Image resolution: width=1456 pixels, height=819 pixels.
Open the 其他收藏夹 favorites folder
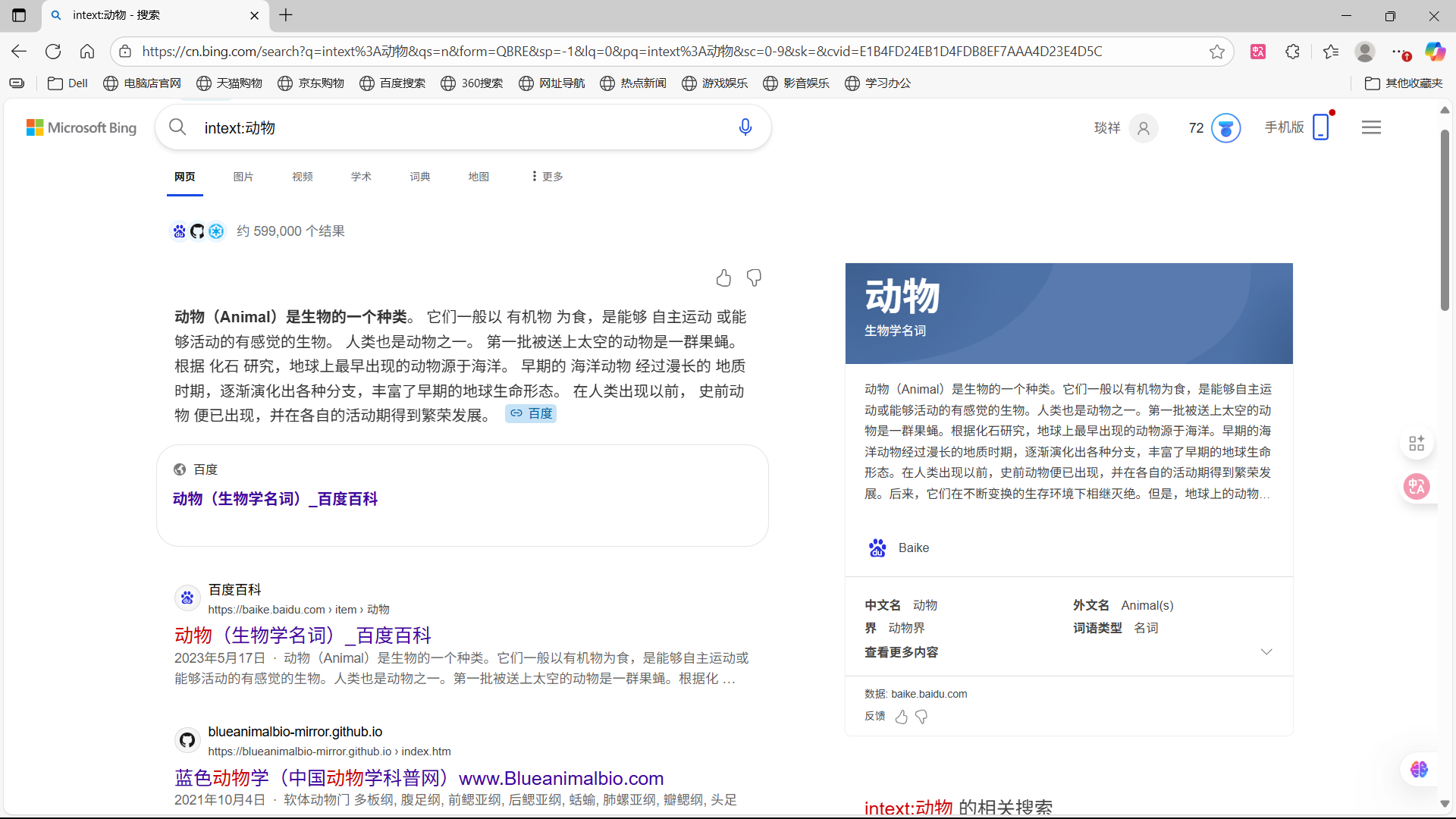click(1404, 83)
